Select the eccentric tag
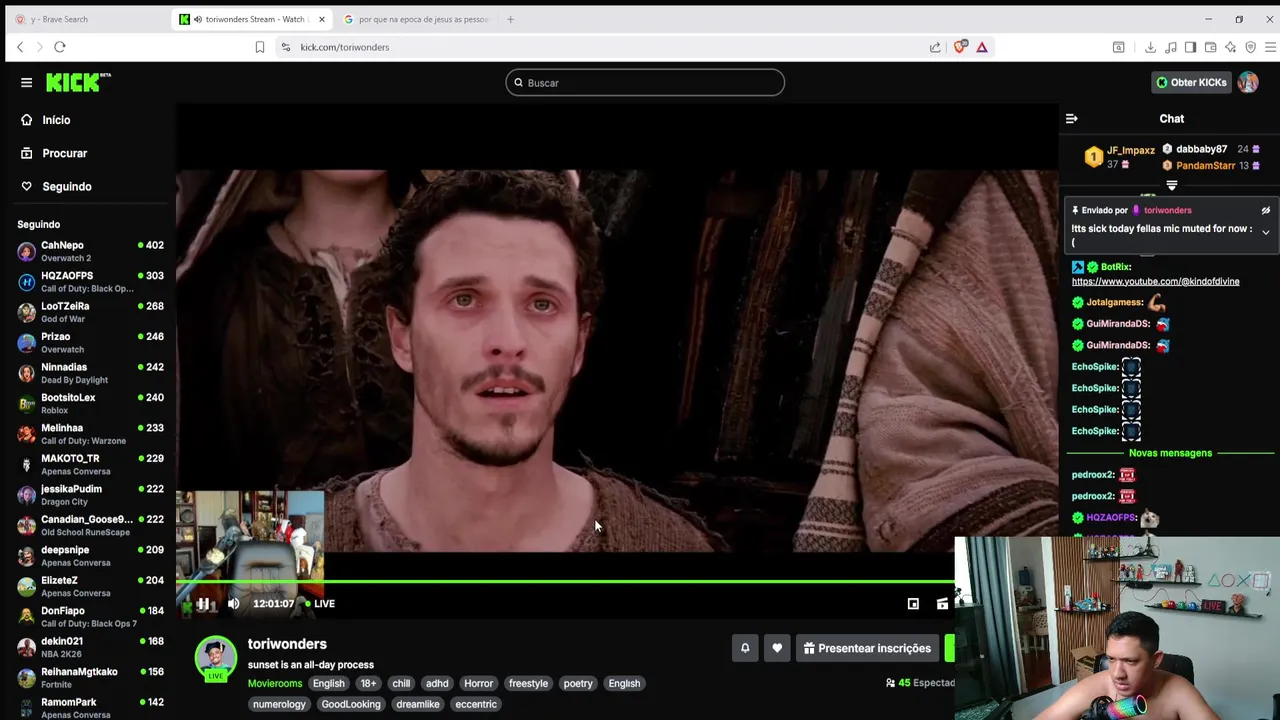 pos(476,704)
